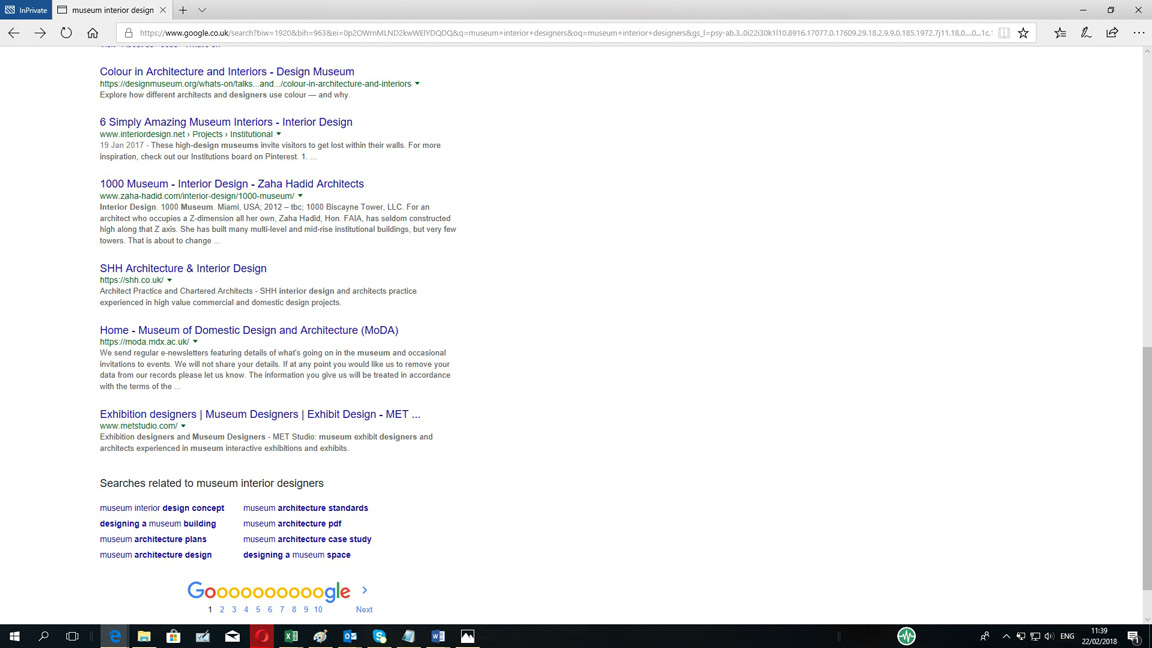Open the Share icon in toolbar
This screenshot has width=1152, height=648.
[x=1112, y=33]
